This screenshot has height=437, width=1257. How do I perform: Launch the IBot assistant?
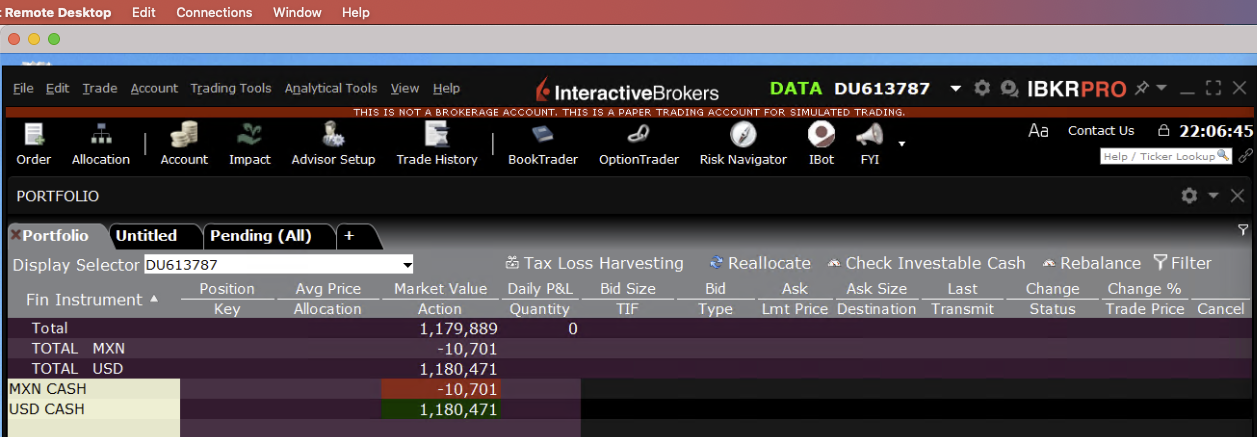[821, 135]
